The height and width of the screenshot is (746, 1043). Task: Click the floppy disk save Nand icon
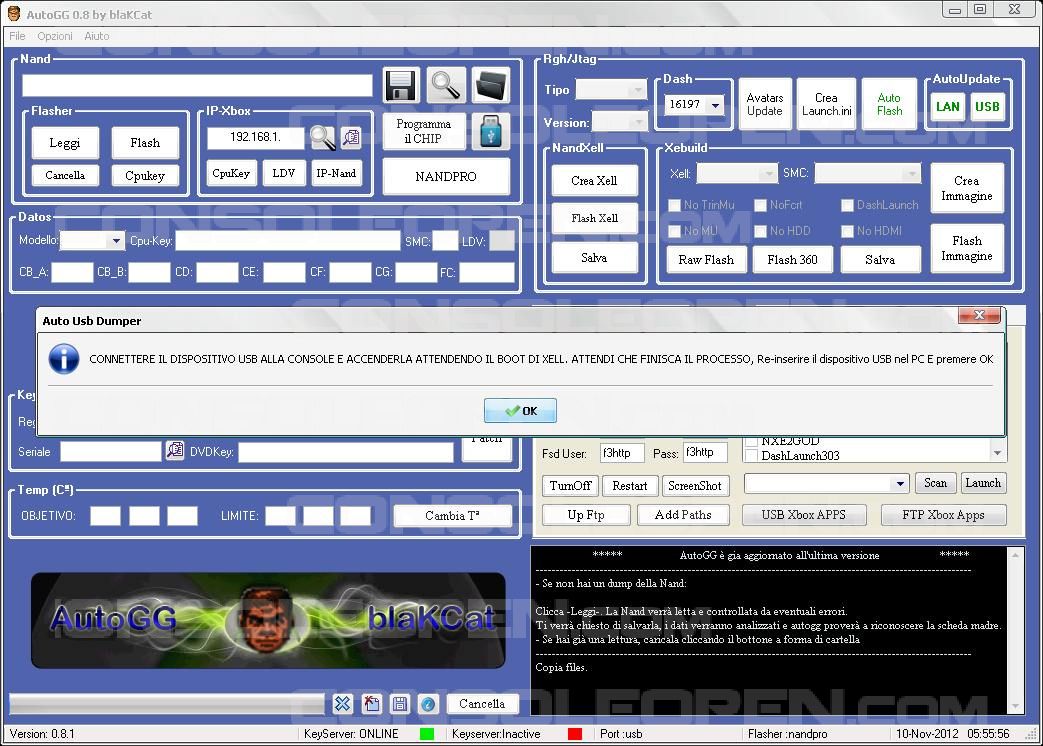tap(401, 86)
